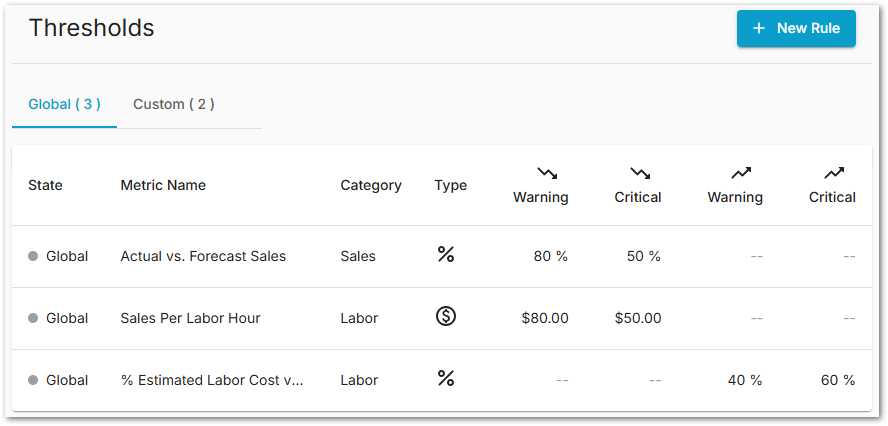
Task: Click the first downward-trend Warning icon
Action: tap(547, 173)
